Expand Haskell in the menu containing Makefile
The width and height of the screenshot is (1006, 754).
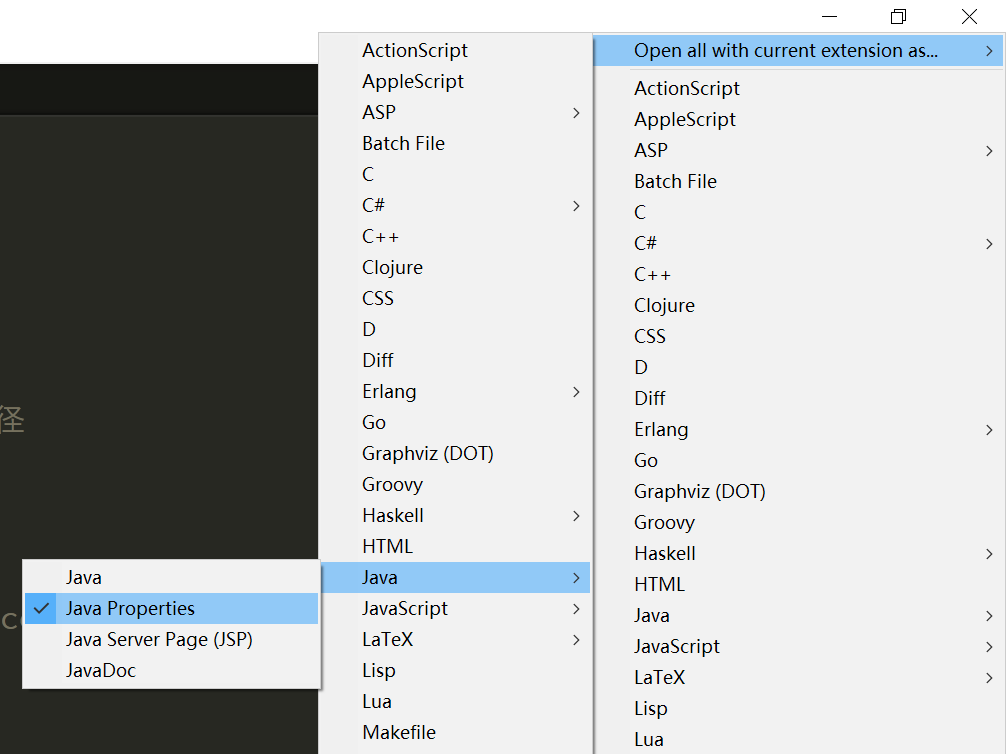tap(455, 515)
